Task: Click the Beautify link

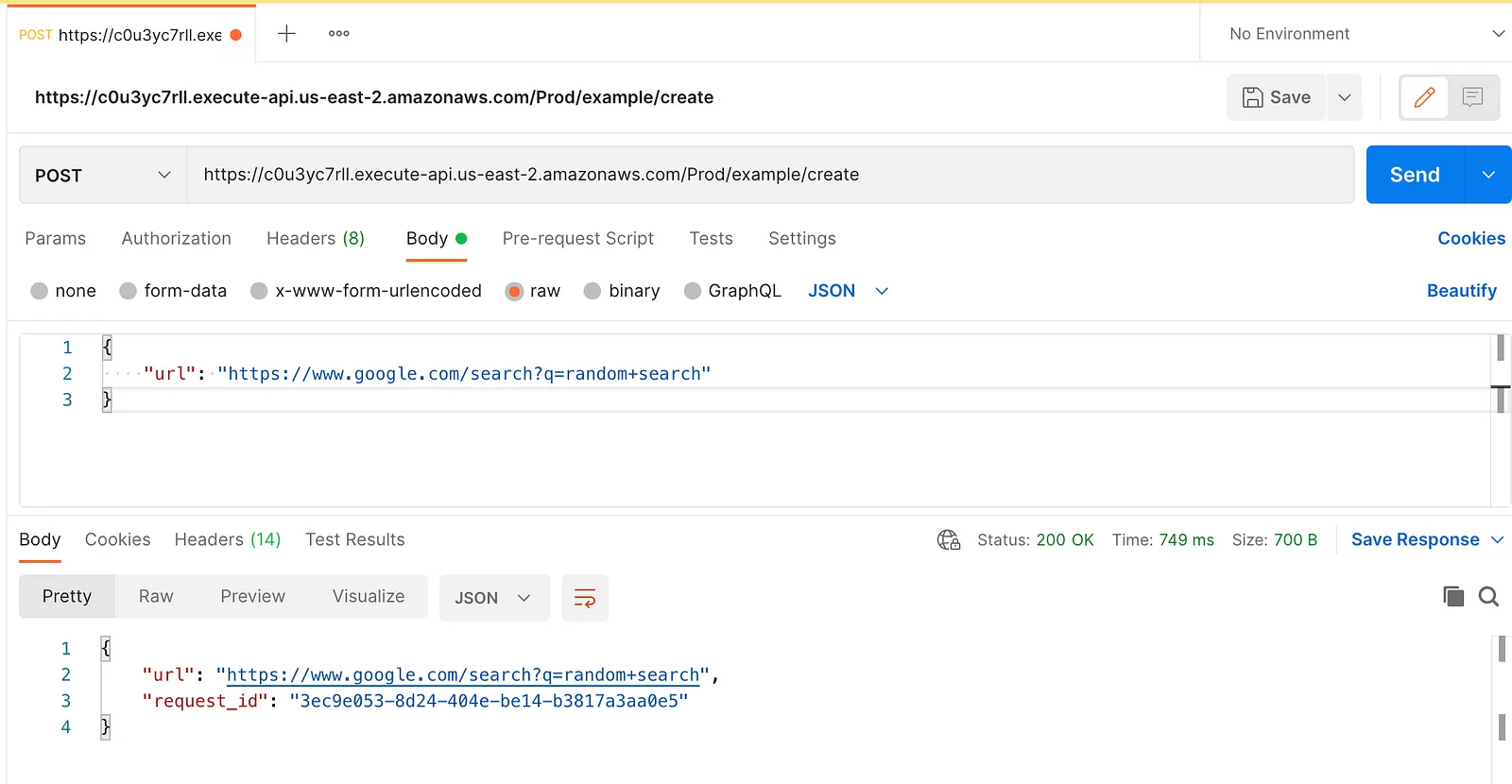Action: [x=1462, y=291]
